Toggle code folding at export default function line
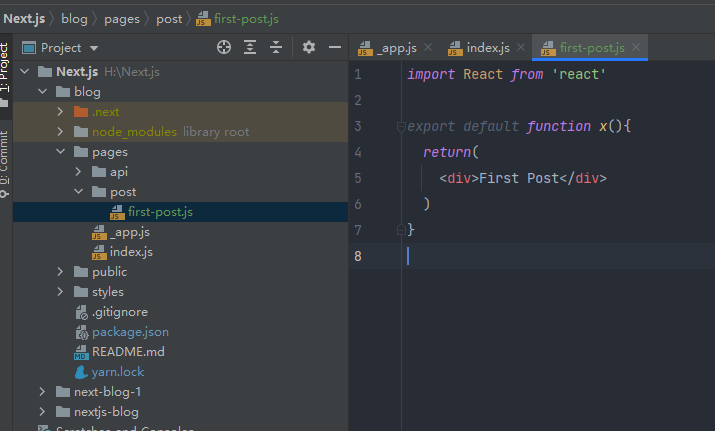715x431 pixels. tap(401, 127)
